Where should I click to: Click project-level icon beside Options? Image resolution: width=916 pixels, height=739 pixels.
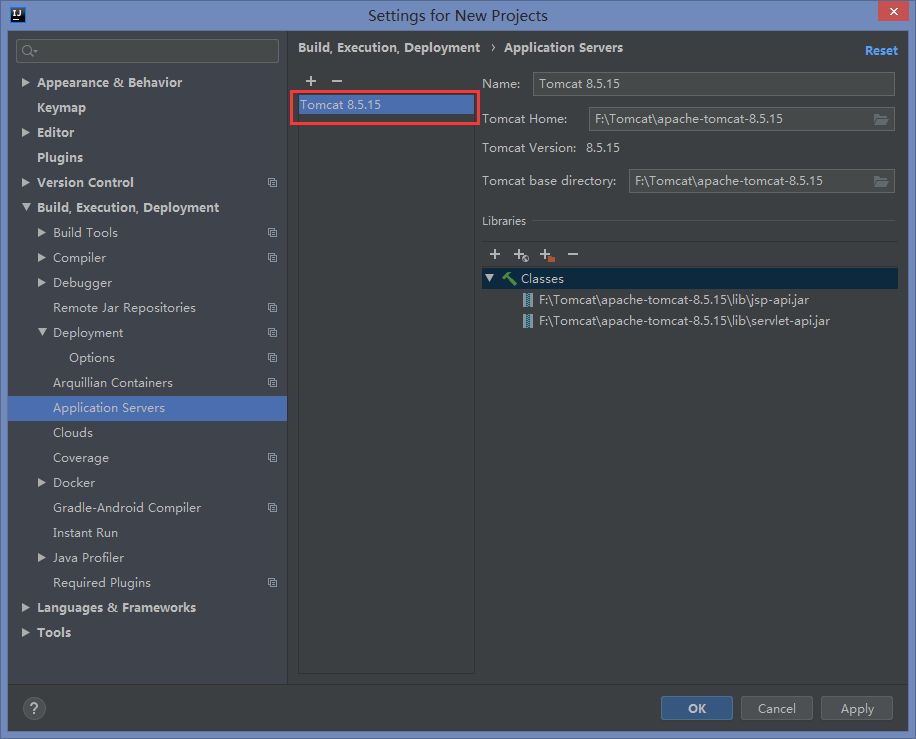coord(272,358)
